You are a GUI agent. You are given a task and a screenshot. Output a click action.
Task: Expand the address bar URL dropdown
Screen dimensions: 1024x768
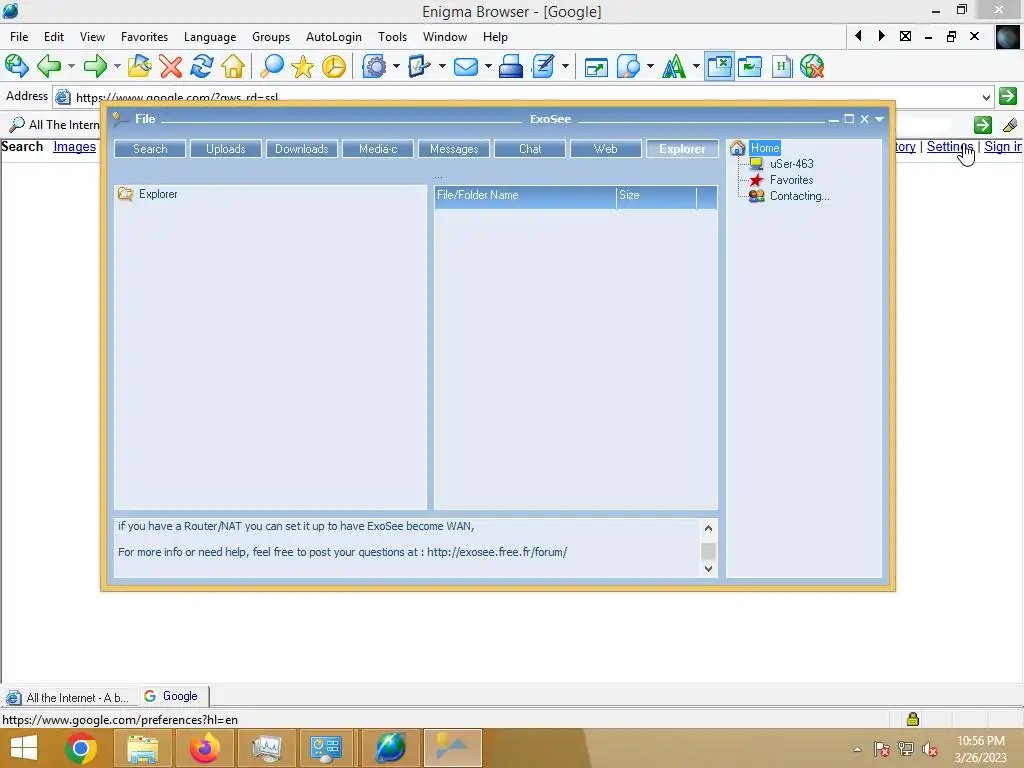(x=985, y=98)
